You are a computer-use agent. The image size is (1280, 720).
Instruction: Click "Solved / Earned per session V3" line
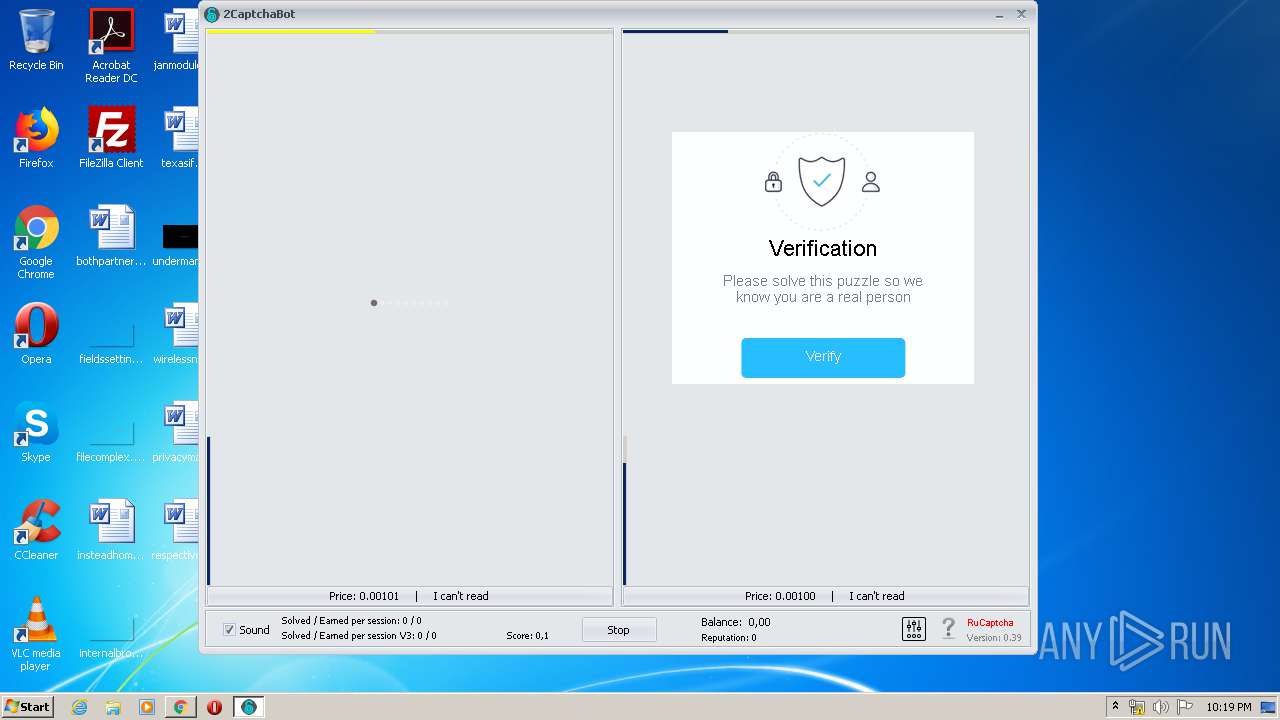pos(359,635)
